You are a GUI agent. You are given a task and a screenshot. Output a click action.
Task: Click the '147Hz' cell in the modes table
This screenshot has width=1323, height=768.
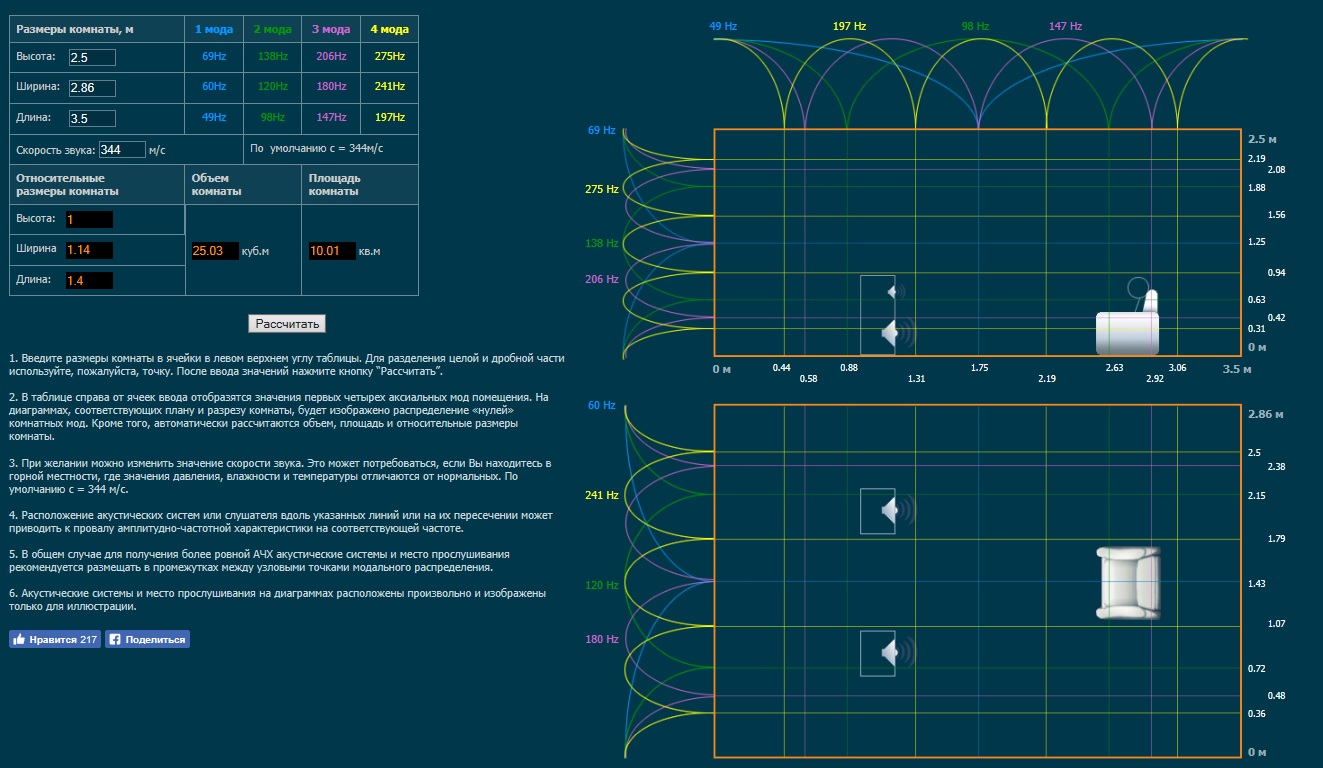331,118
